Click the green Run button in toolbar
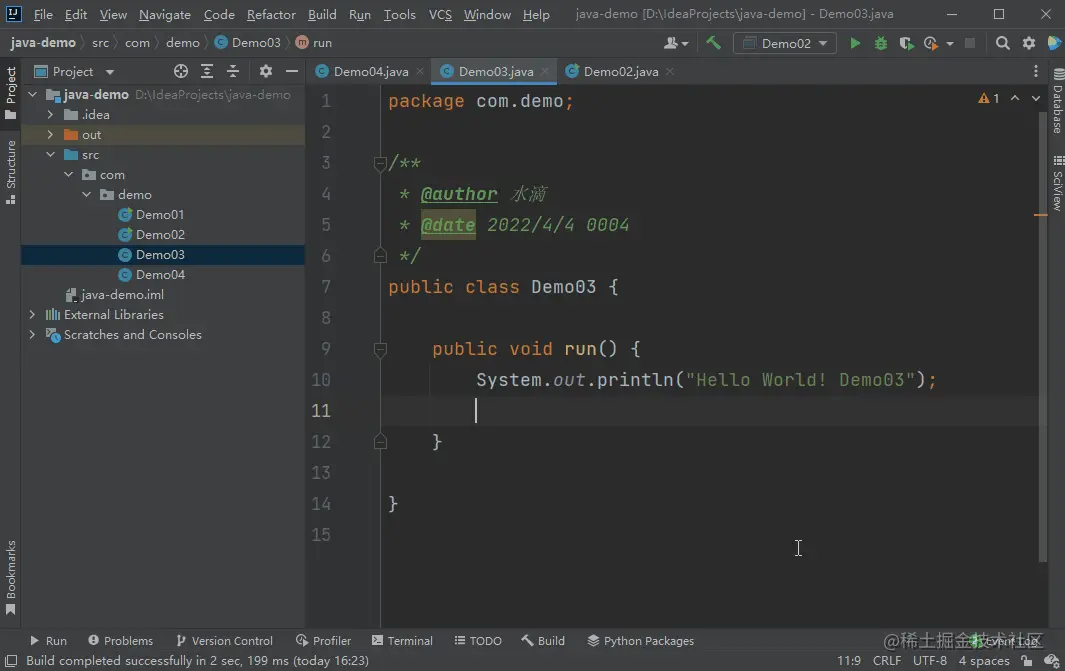 [x=855, y=43]
